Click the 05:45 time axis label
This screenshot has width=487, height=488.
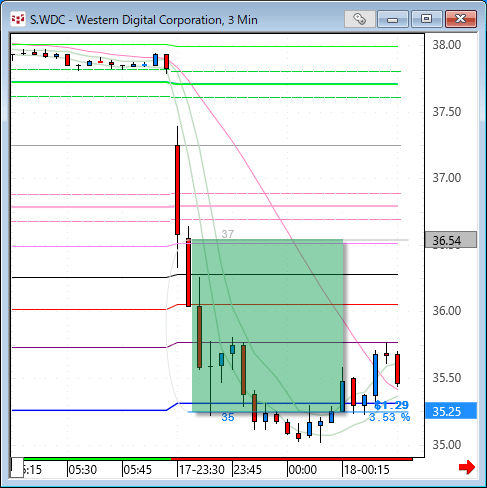coord(137,470)
